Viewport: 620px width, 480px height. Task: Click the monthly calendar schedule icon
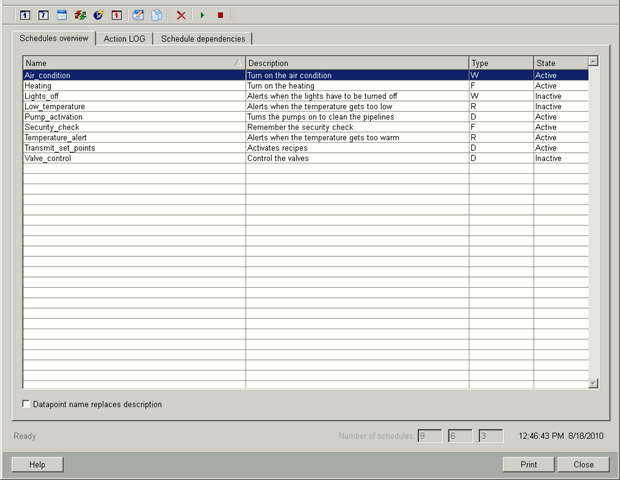[61, 15]
